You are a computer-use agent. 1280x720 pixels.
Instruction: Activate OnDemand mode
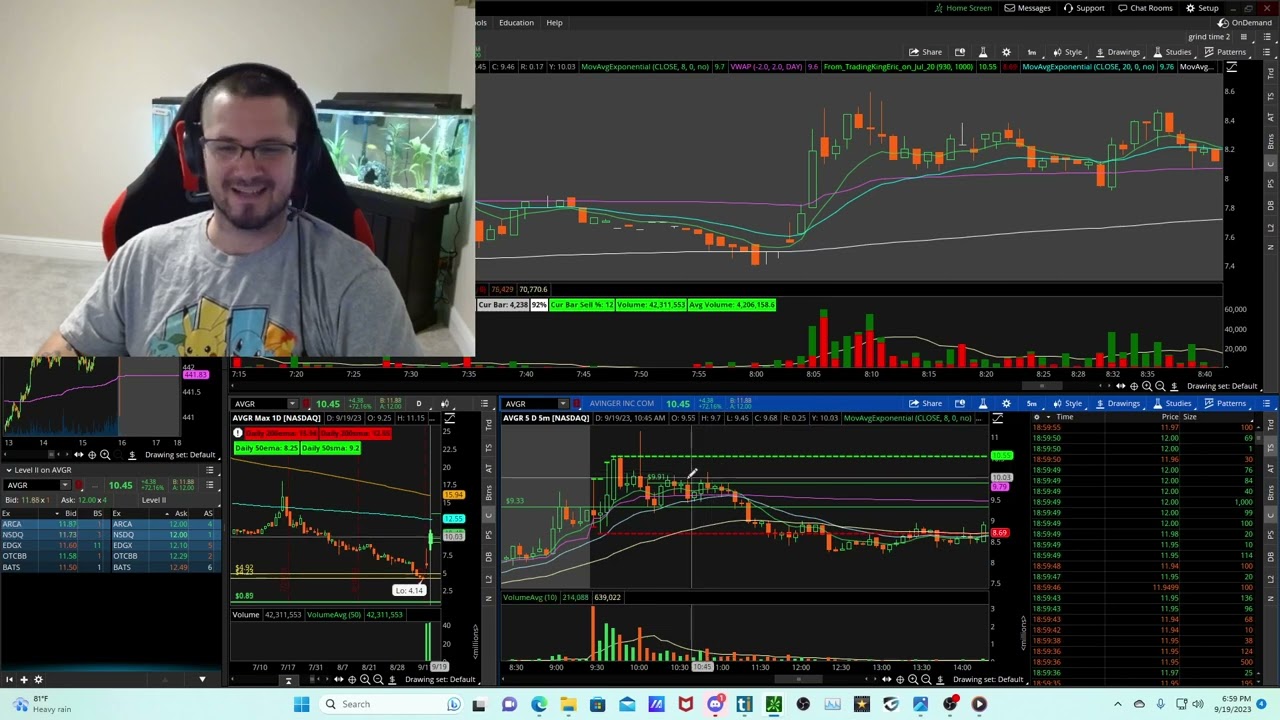(x=1245, y=22)
